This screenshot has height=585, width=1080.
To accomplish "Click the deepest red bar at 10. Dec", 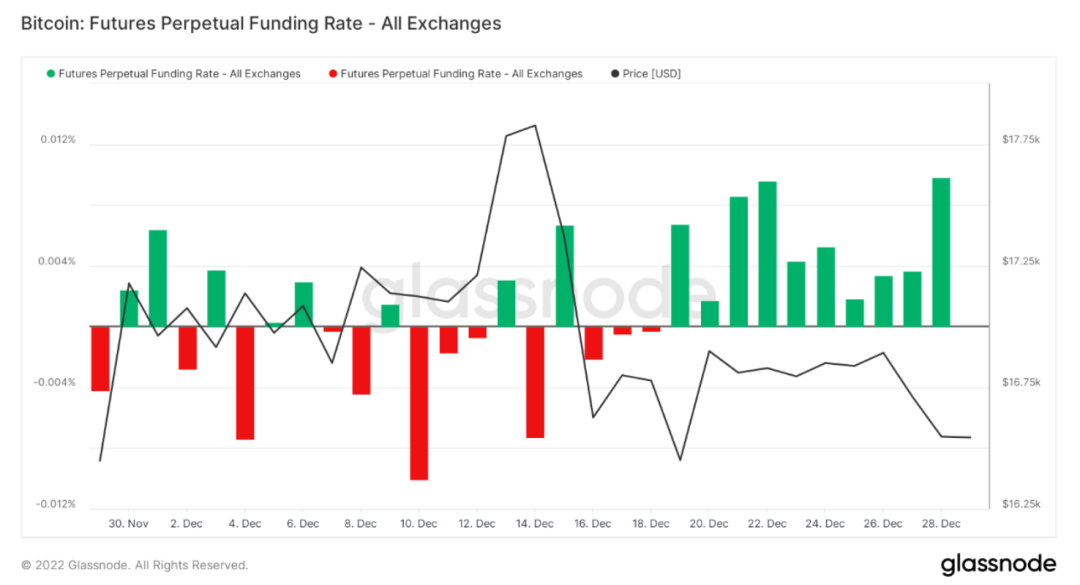I will pyautogui.click(x=419, y=403).
